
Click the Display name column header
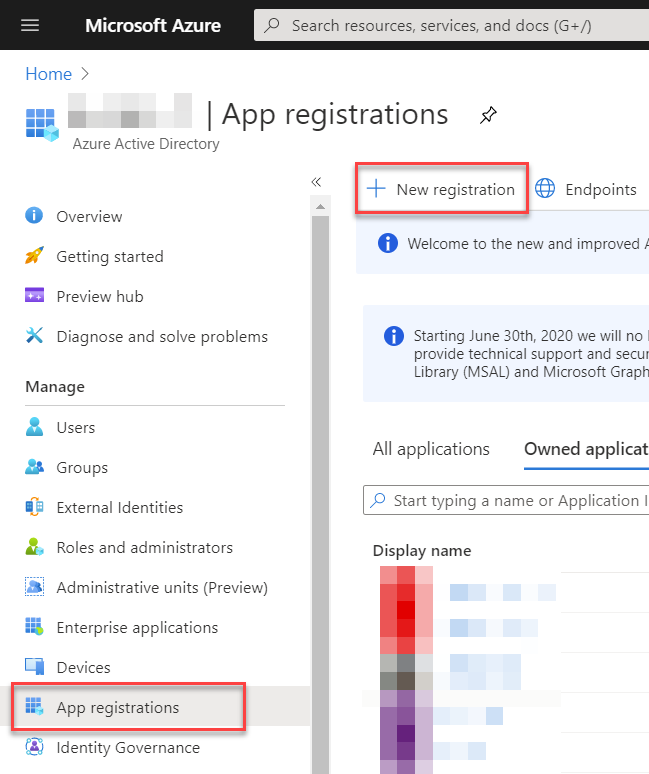[421, 550]
